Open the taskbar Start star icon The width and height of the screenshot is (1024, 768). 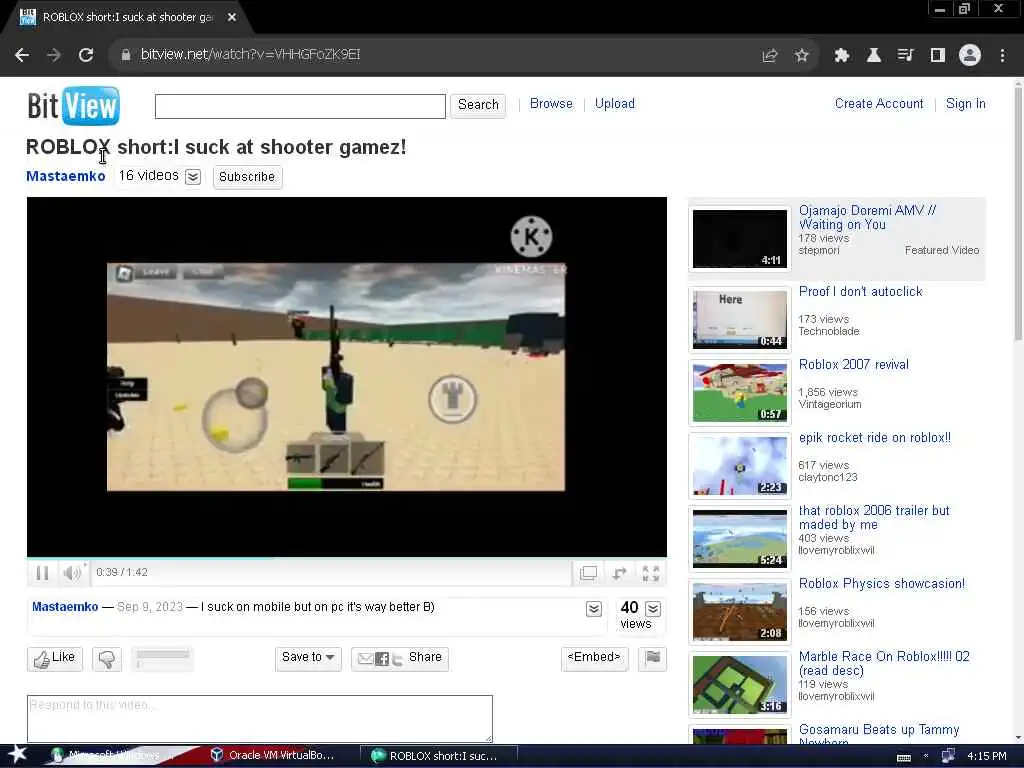pos(18,755)
